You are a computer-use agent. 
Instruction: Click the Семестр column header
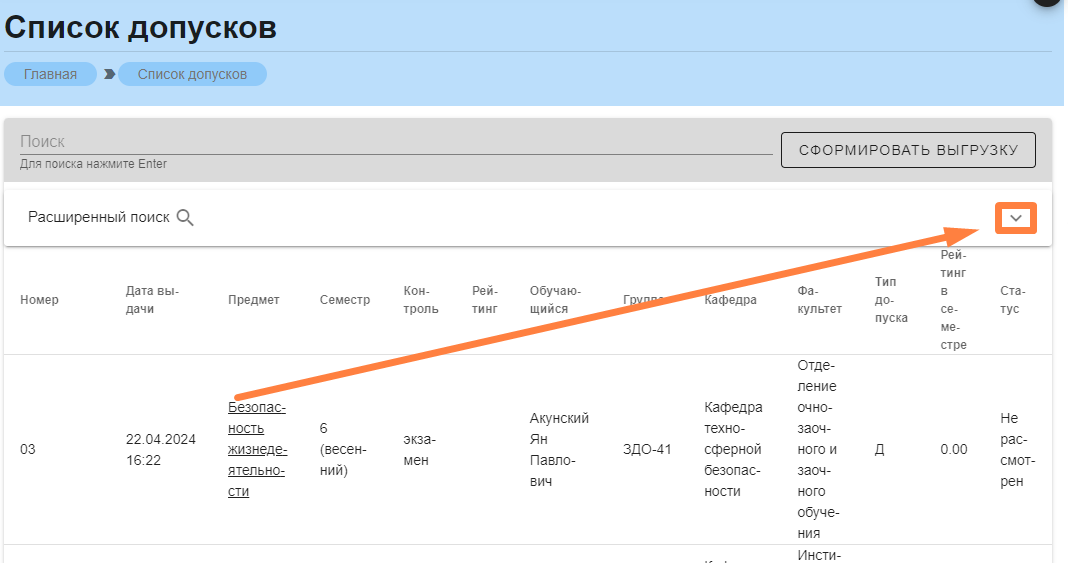pyautogui.click(x=344, y=300)
